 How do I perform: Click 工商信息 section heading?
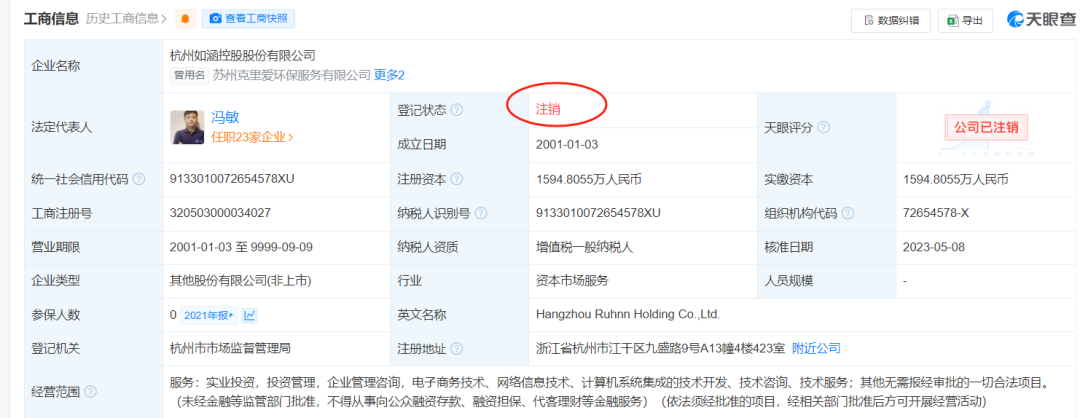click(52, 19)
